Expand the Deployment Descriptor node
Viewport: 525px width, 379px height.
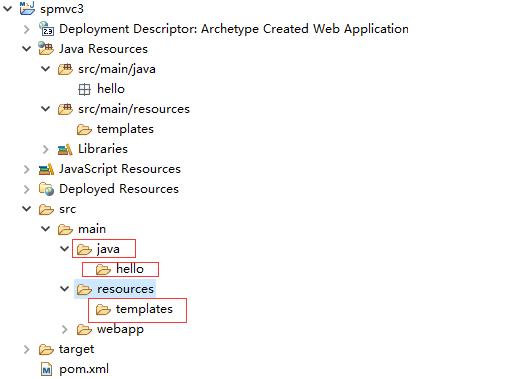(27, 29)
